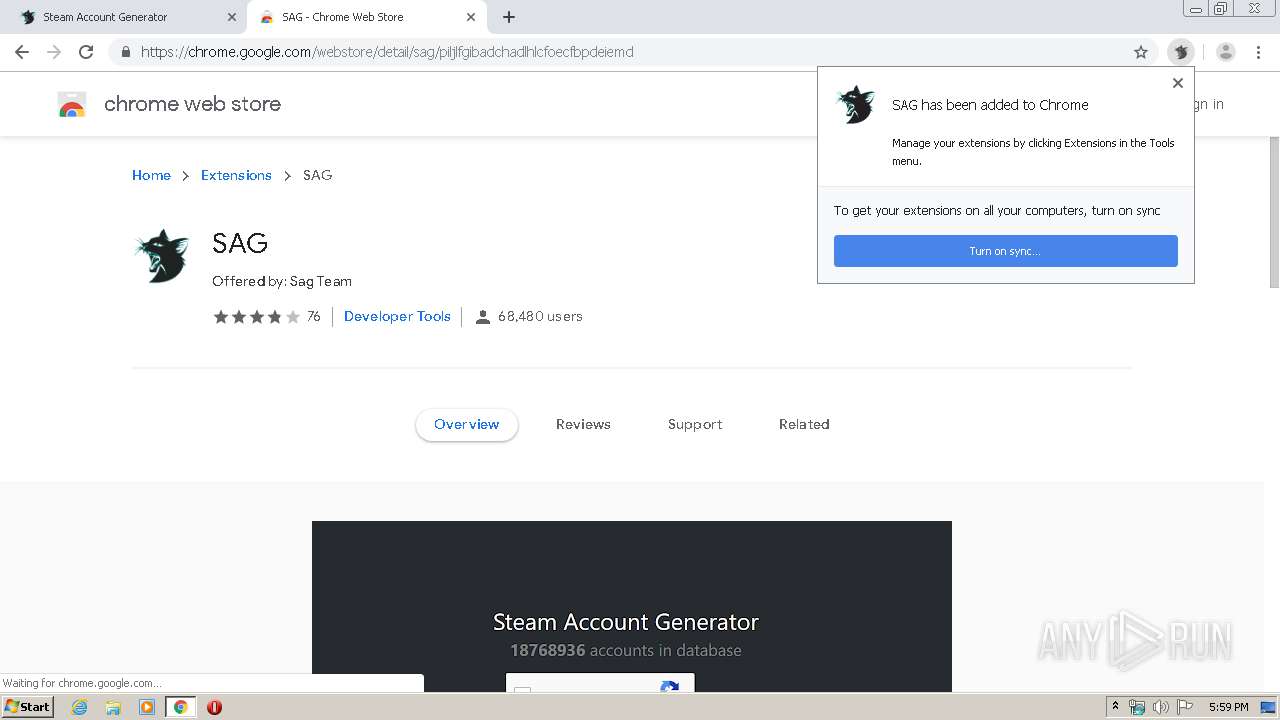Click the padlock site info icon
Screen dimensions: 1280x720
[x=126, y=52]
